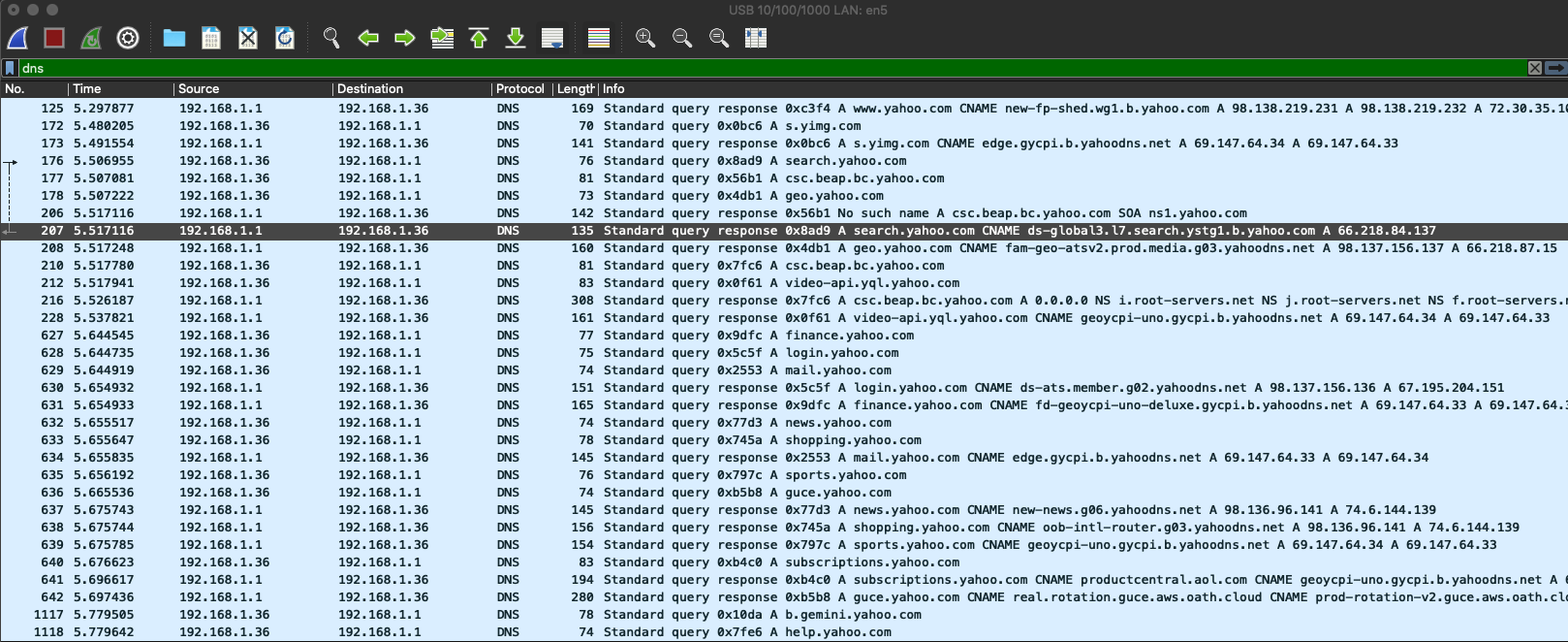Screen dimensions: 1568x642
Task: Go to specified packet icon
Action: point(442,38)
